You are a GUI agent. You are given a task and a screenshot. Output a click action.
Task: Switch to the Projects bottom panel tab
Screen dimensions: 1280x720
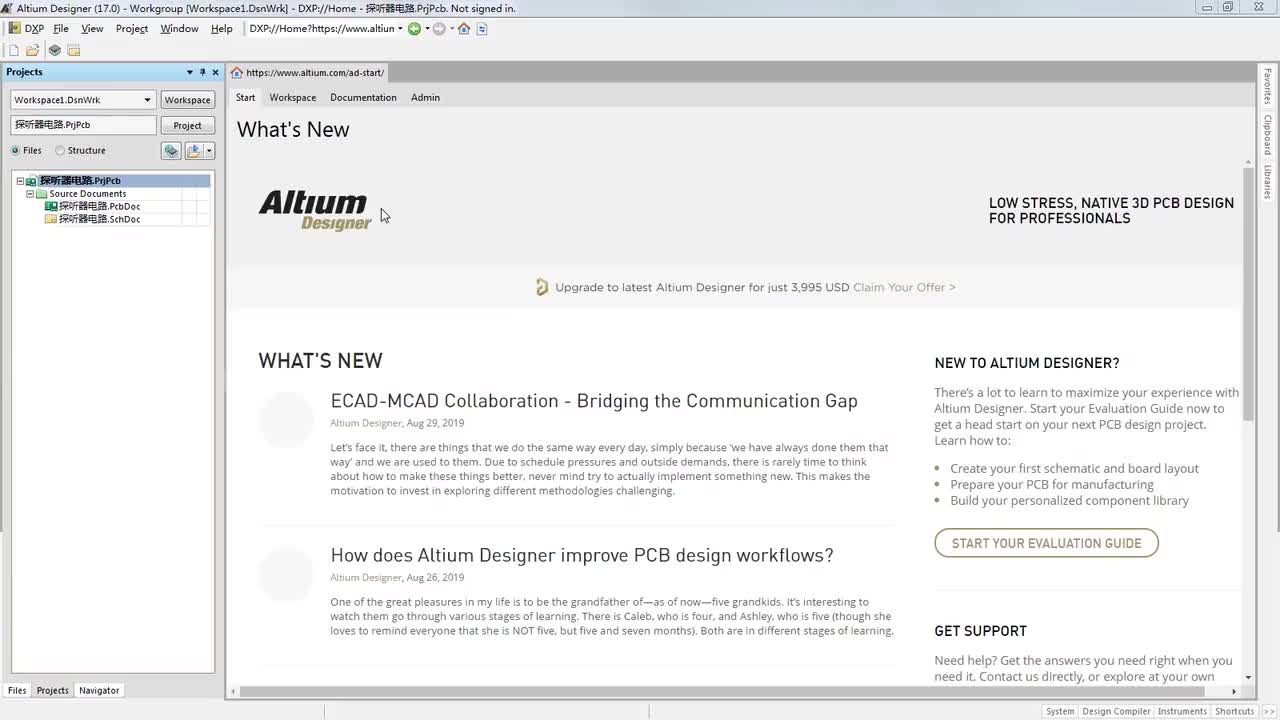pos(53,690)
